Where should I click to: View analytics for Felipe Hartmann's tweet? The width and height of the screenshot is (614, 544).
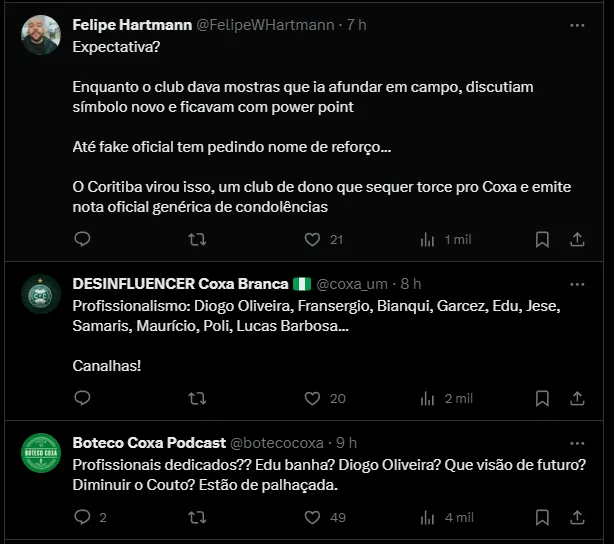[427, 239]
